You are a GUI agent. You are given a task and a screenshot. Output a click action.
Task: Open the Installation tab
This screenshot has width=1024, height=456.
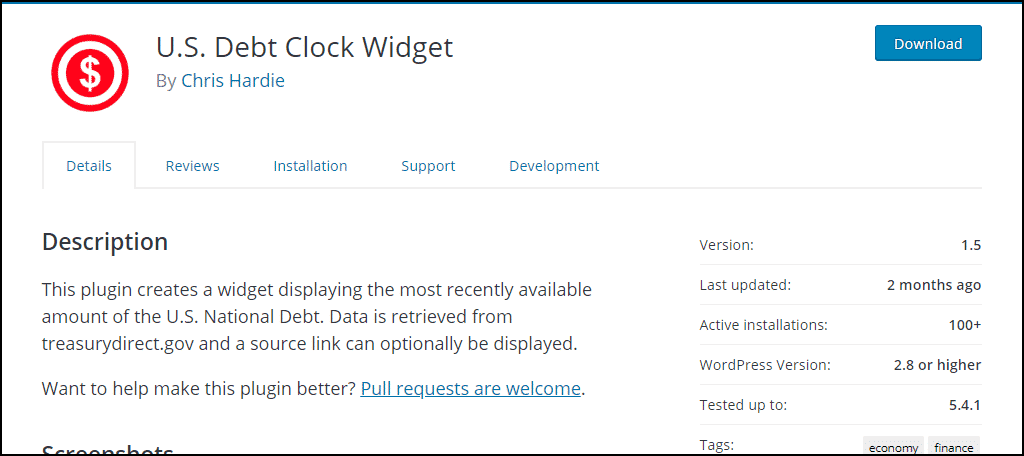[310, 166]
